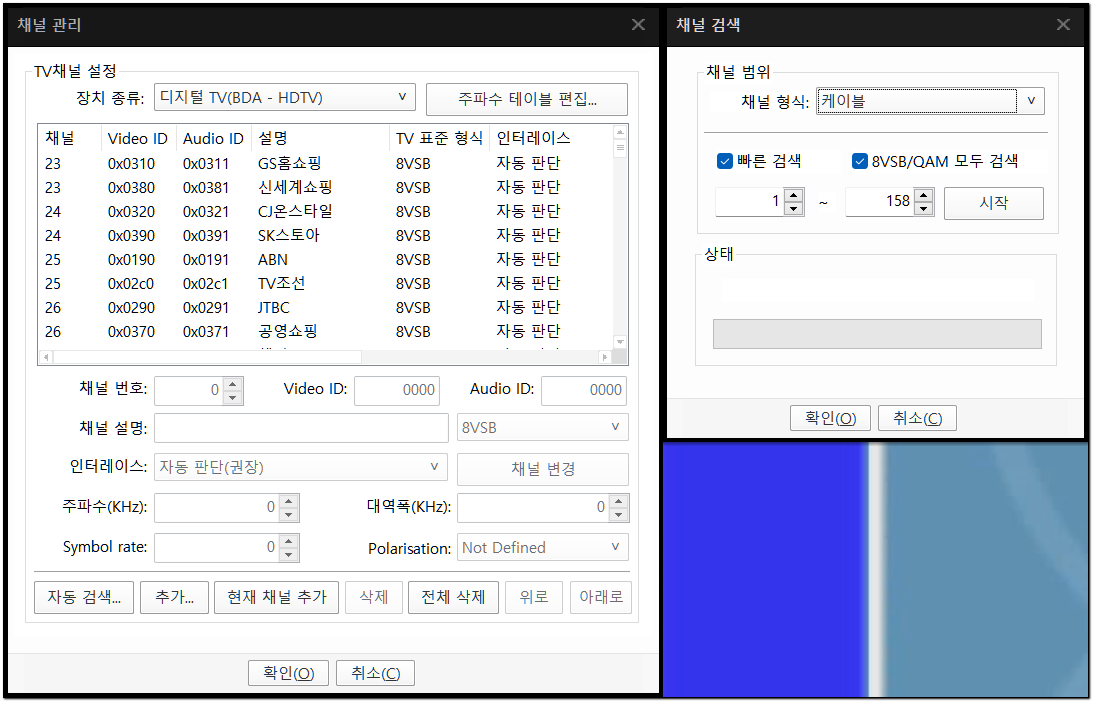Decrease the end channel 158 with down arrow
This screenshot has height=702, width=1093.
click(924, 209)
